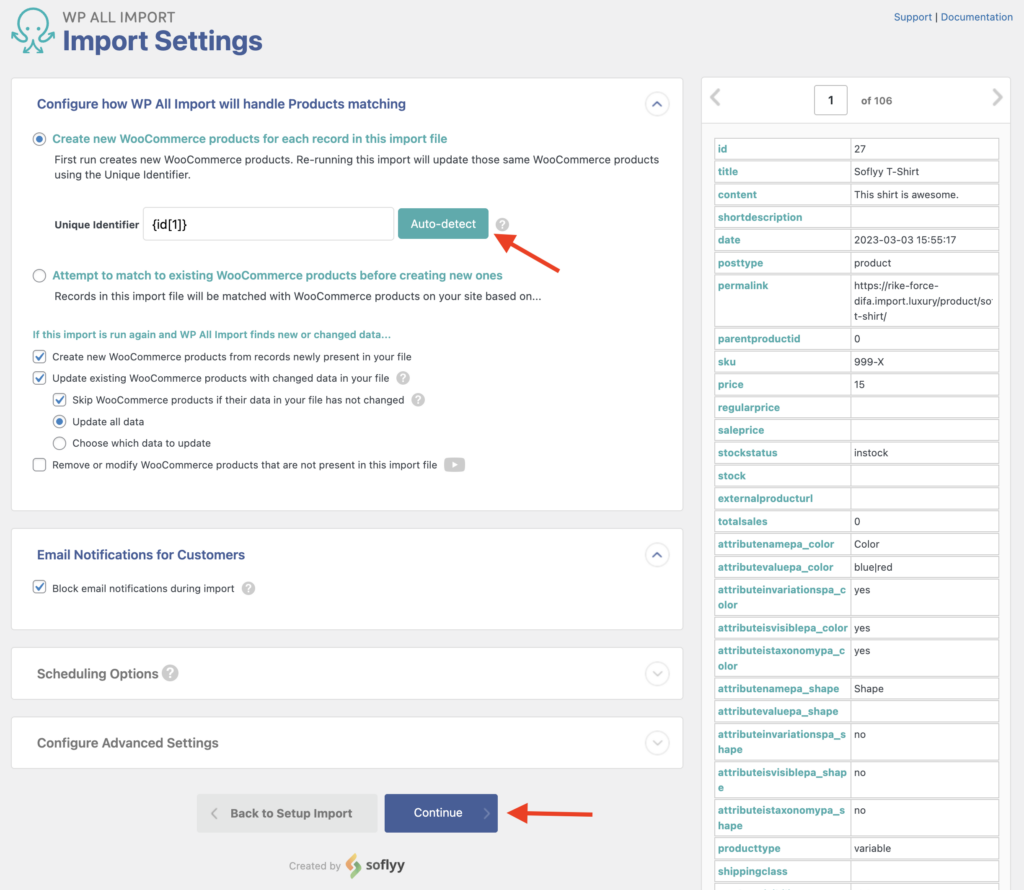Collapse the Products matching section
Viewport: 1024px width, 890px height.
coord(657,104)
